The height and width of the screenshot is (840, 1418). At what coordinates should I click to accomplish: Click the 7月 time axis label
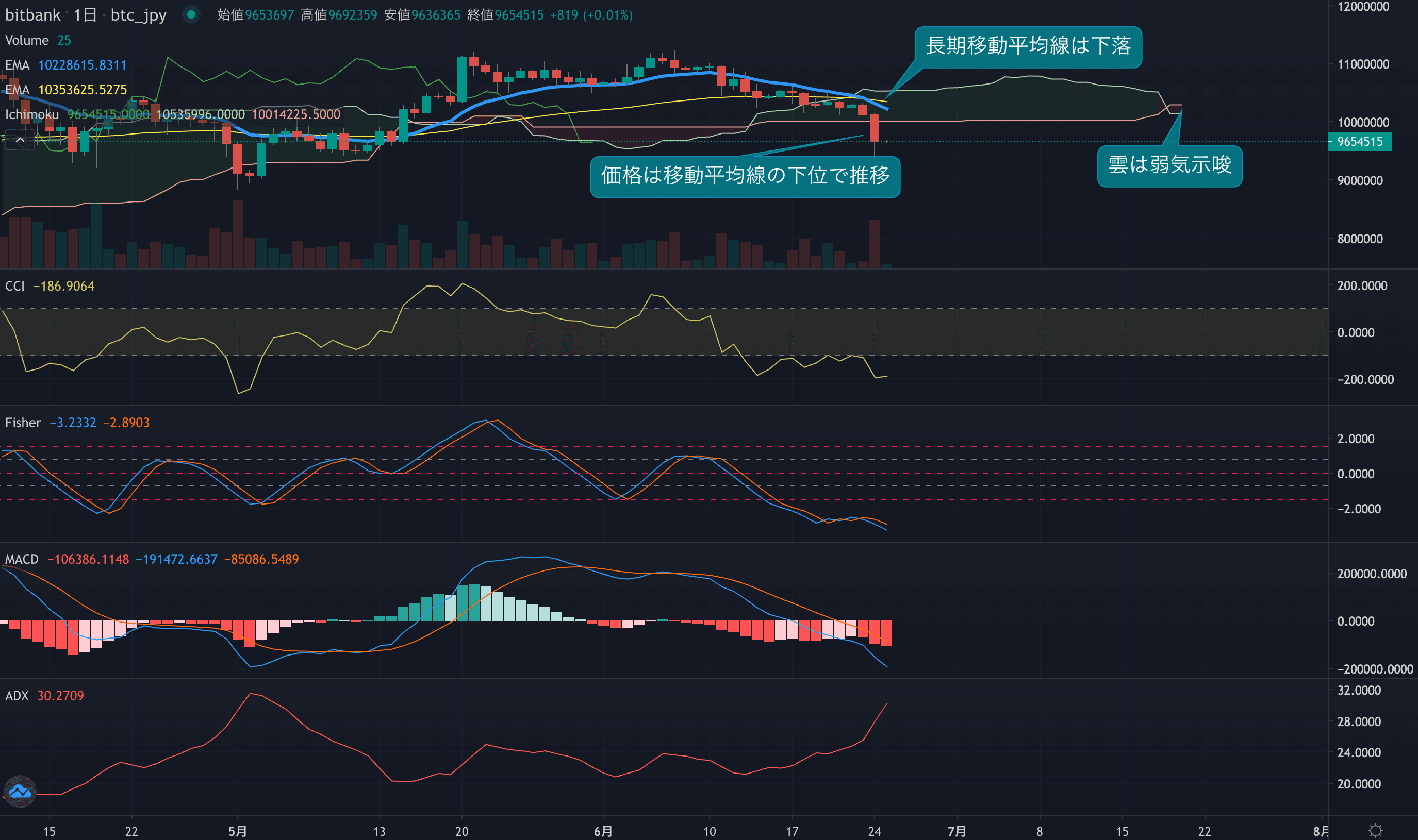[x=957, y=831]
